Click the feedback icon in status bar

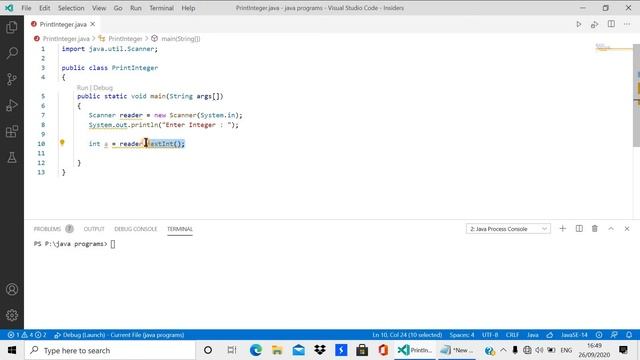614,335
